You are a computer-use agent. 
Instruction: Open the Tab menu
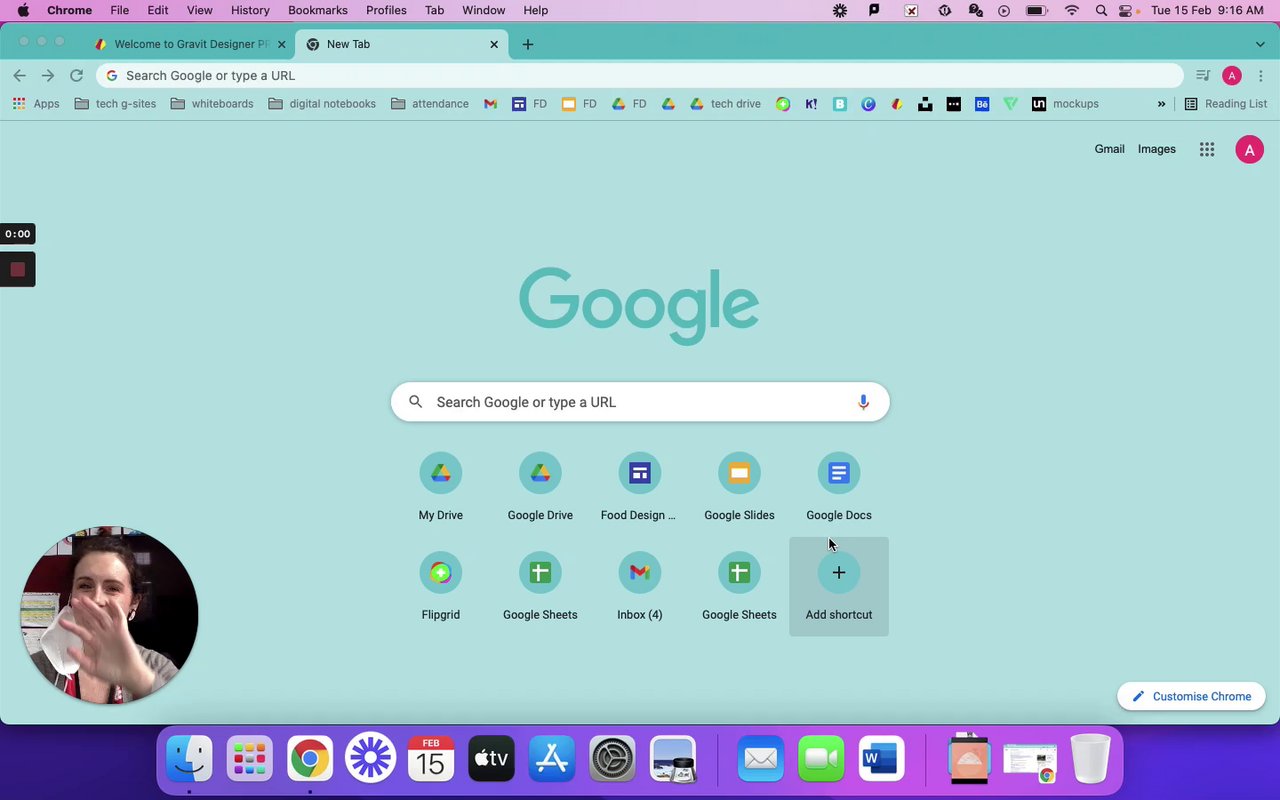click(x=434, y=10)
